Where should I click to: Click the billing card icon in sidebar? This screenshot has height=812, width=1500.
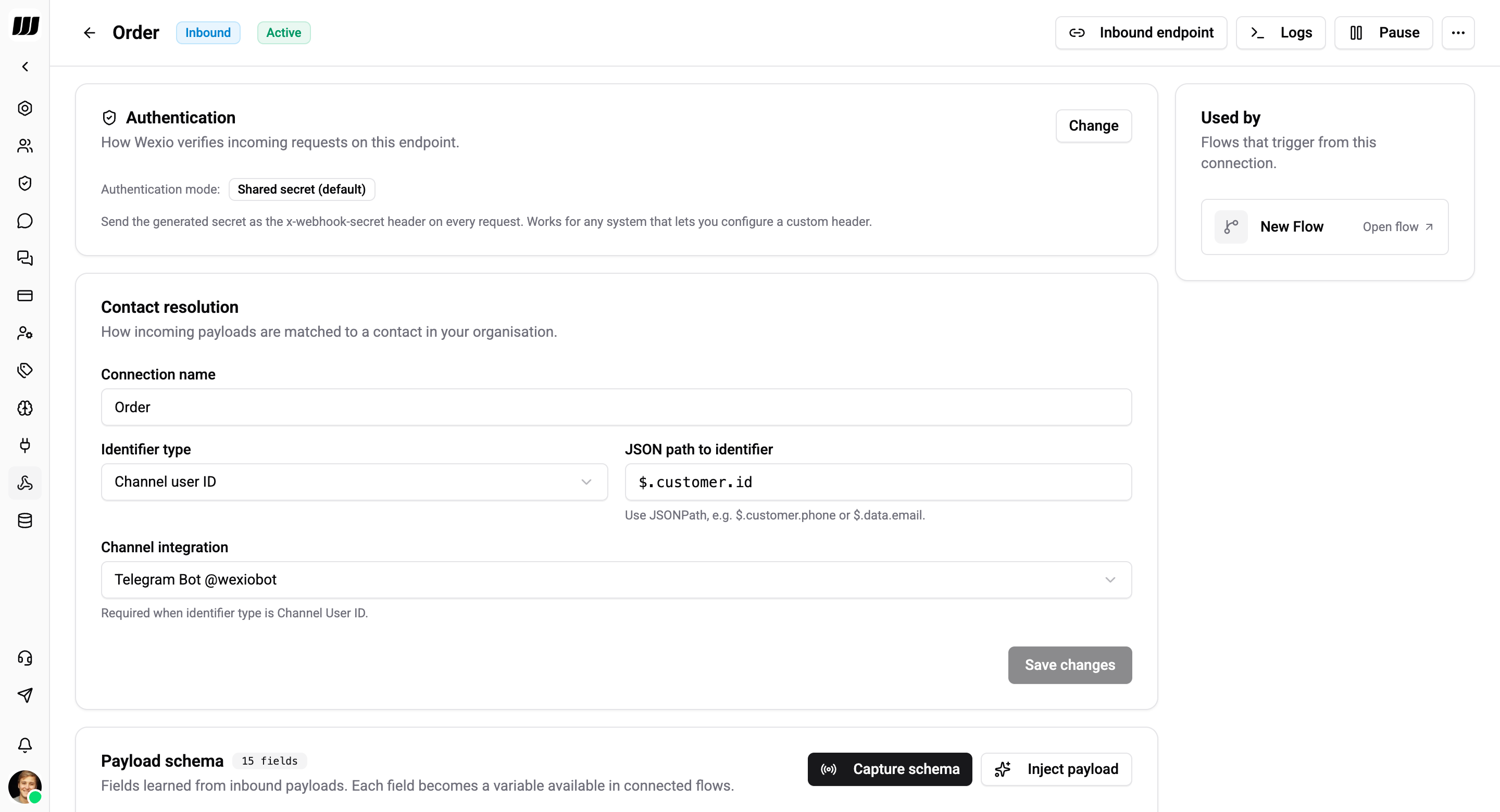tap(25, 296)
